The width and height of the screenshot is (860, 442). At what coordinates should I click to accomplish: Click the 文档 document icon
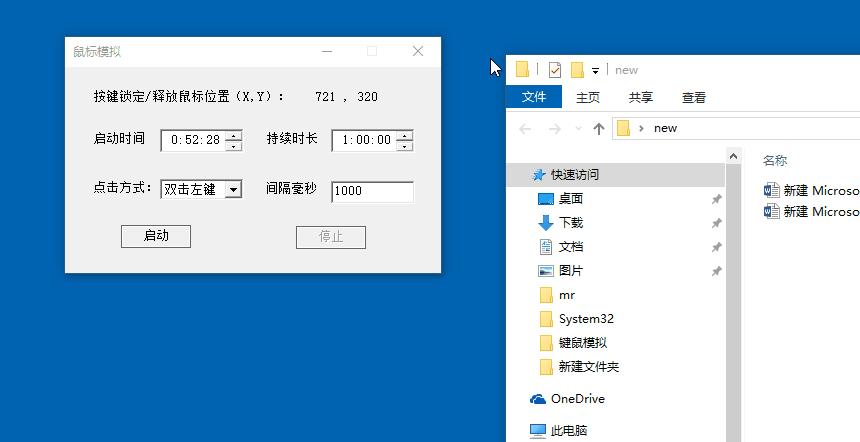point(546,247)
